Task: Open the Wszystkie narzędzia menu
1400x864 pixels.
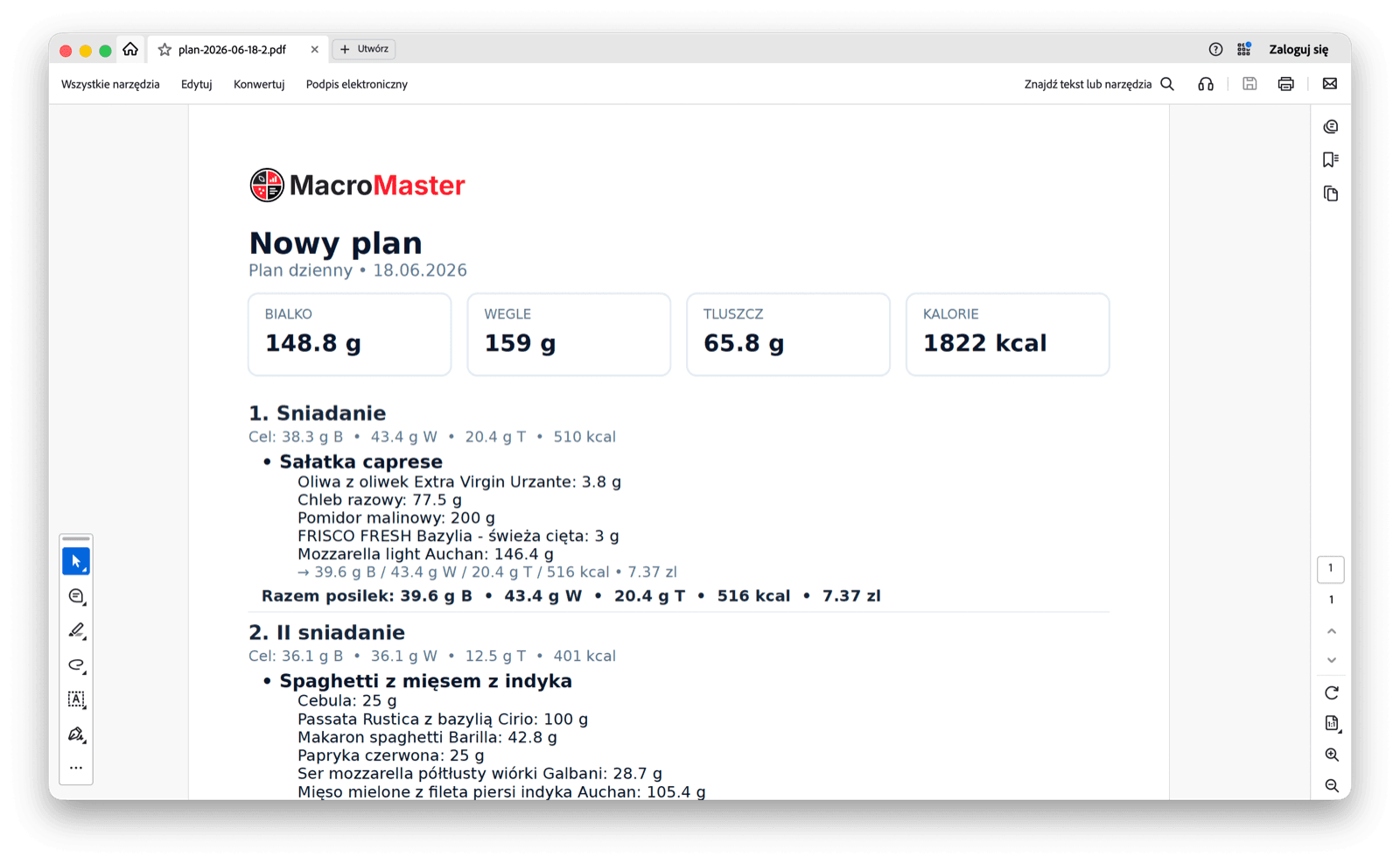Action: [x=110, y=85]
